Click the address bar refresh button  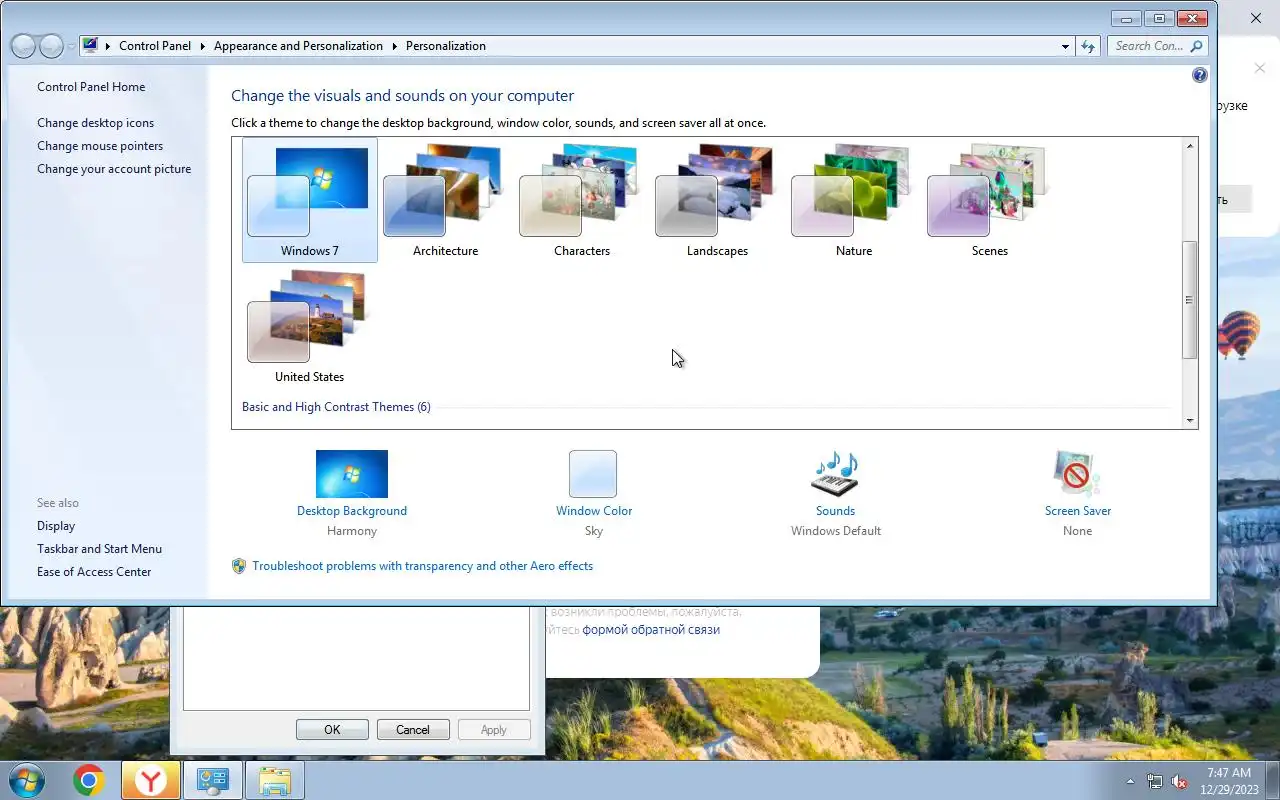coord(1088,46)
